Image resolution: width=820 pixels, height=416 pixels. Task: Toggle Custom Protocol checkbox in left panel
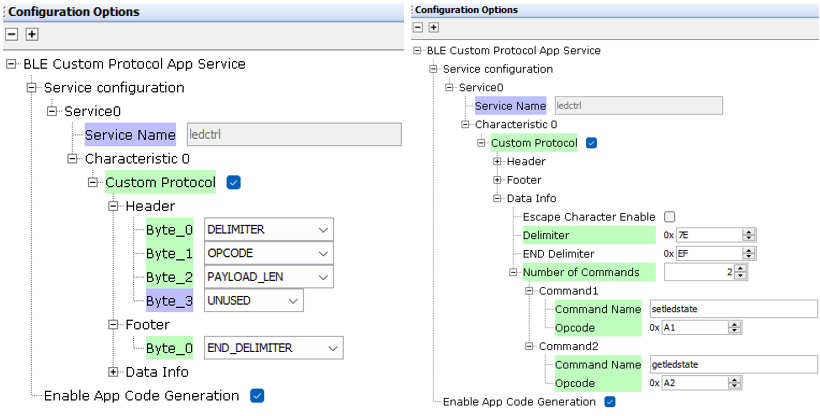[x=234, y=183]
